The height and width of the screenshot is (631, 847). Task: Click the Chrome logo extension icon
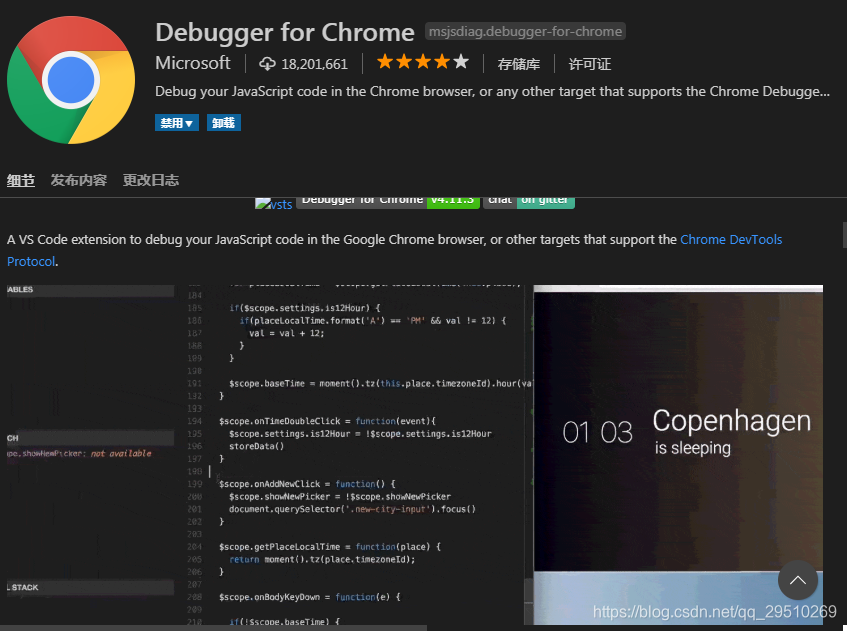[x=71, y=80]
